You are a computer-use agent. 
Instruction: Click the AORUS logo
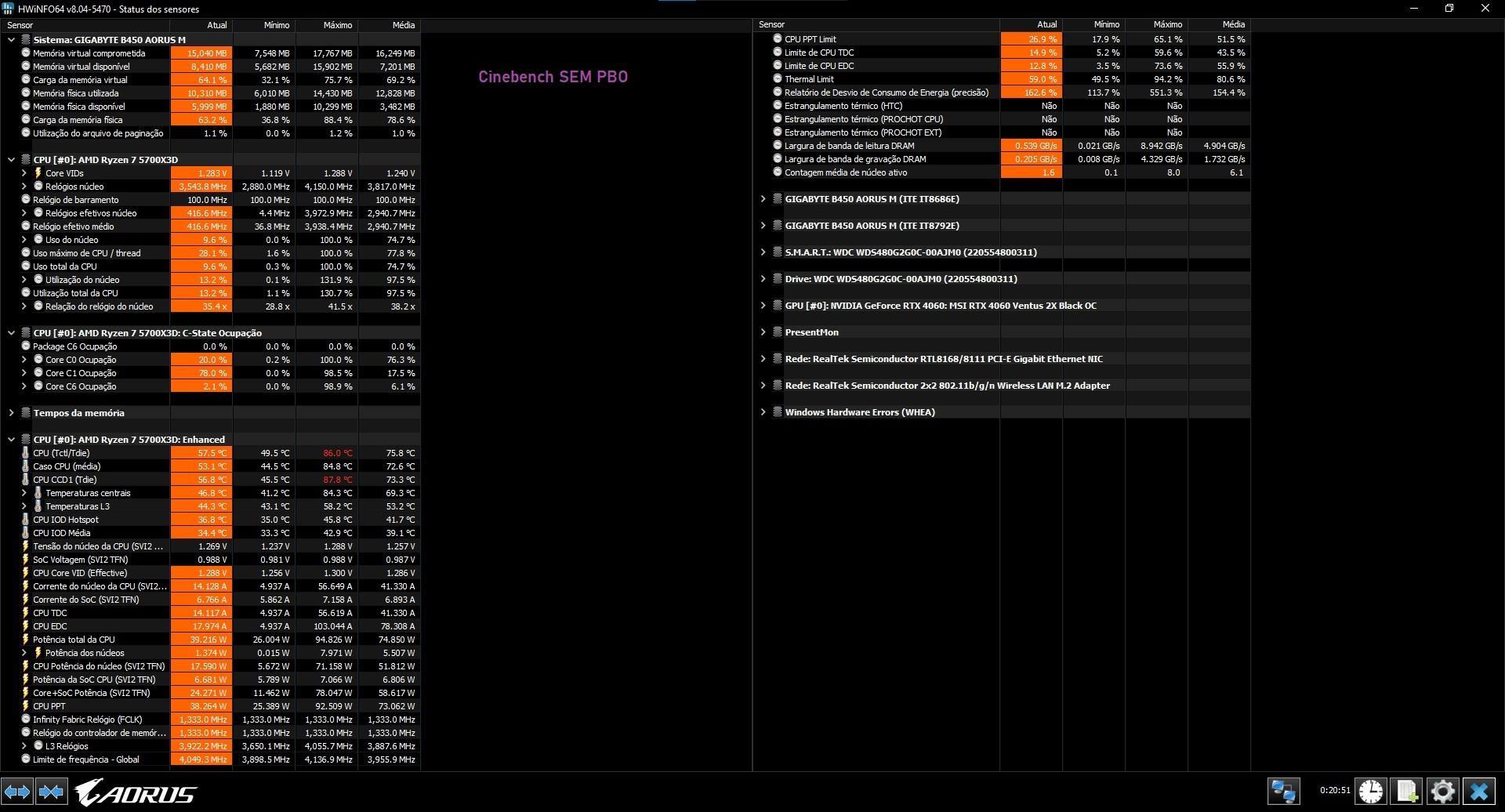coord(136,792)
